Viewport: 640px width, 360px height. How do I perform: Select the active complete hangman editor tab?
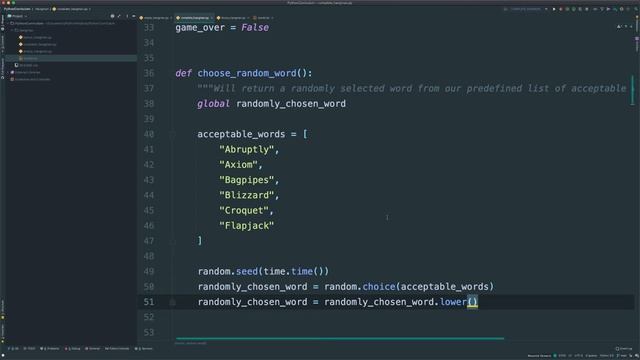194,18
